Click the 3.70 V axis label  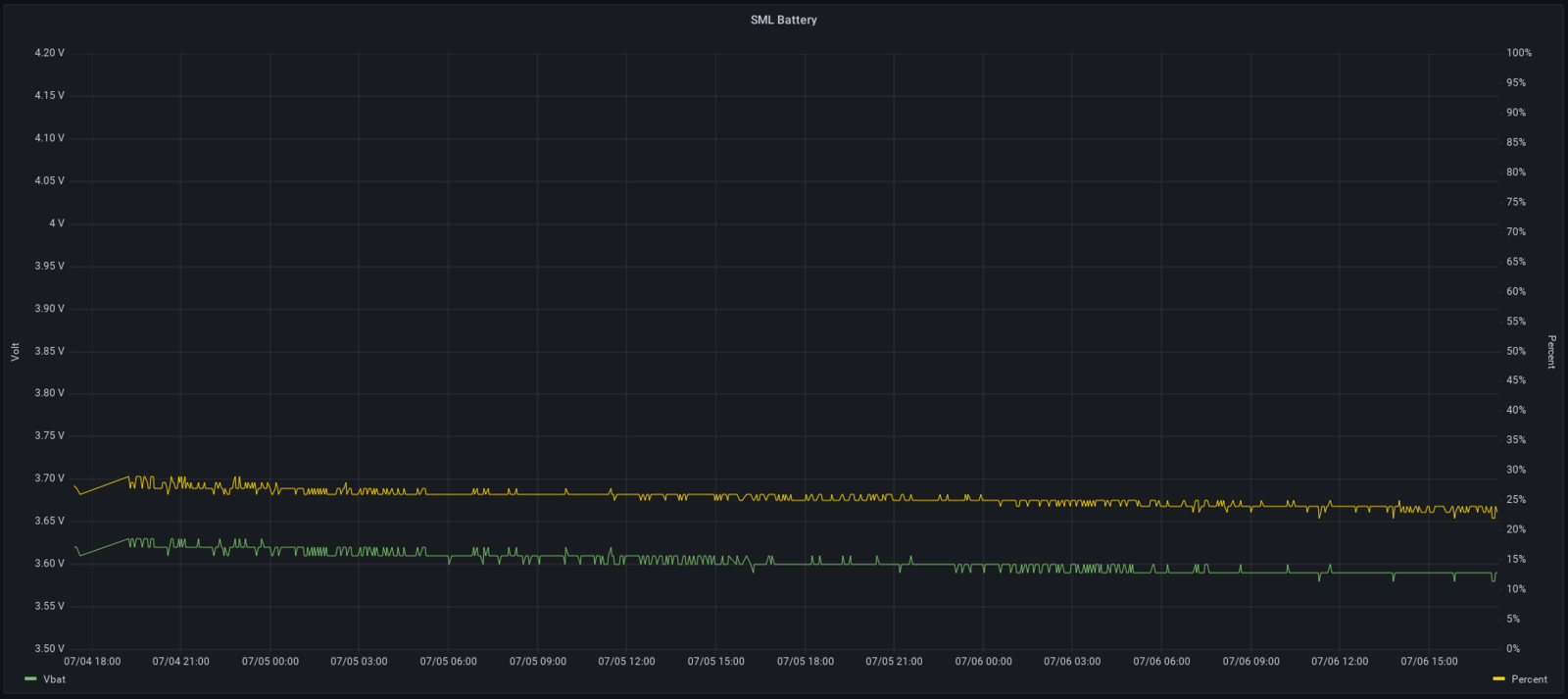click(x=49, y=478)
